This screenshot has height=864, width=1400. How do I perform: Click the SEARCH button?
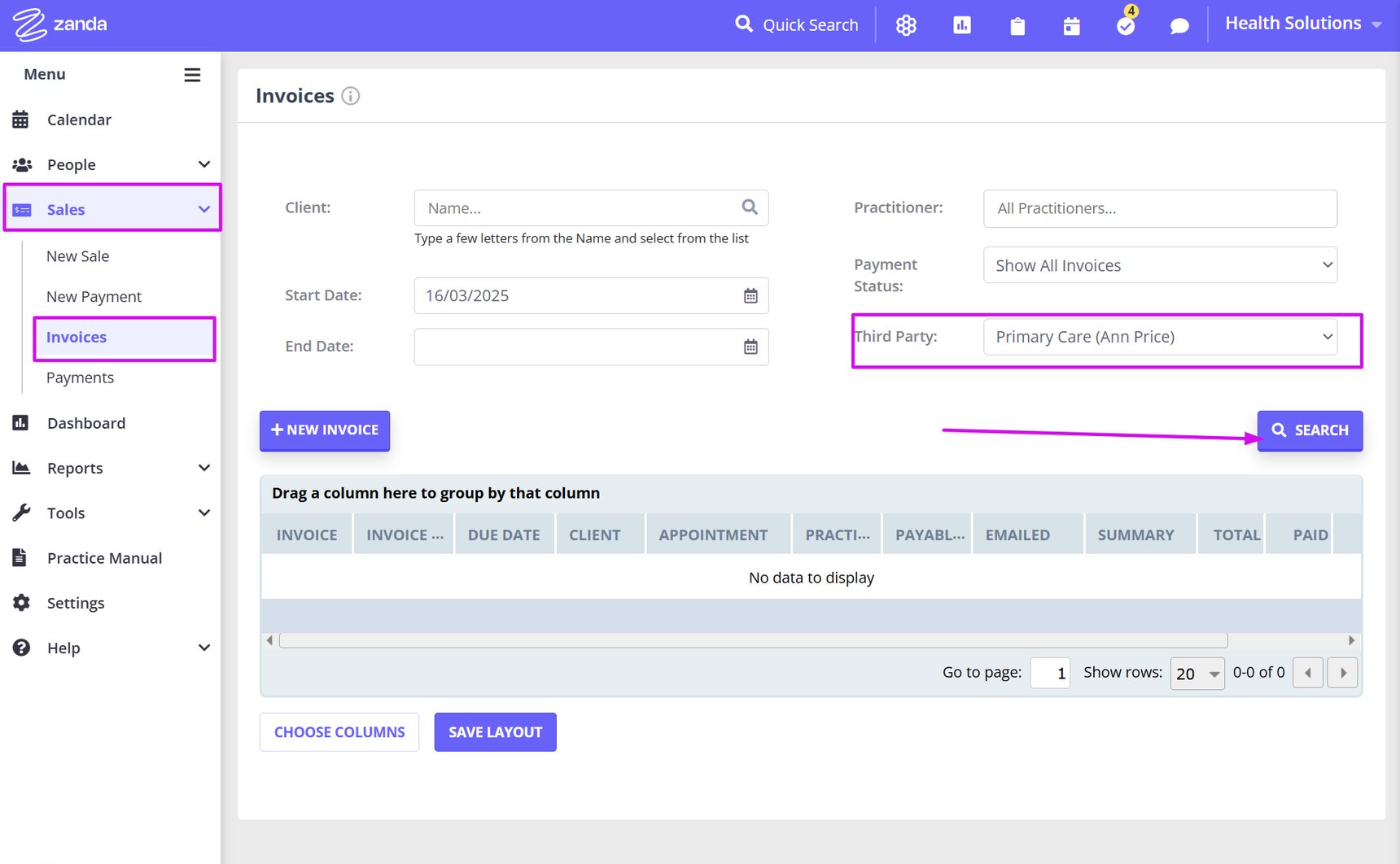coord(1309,430)
